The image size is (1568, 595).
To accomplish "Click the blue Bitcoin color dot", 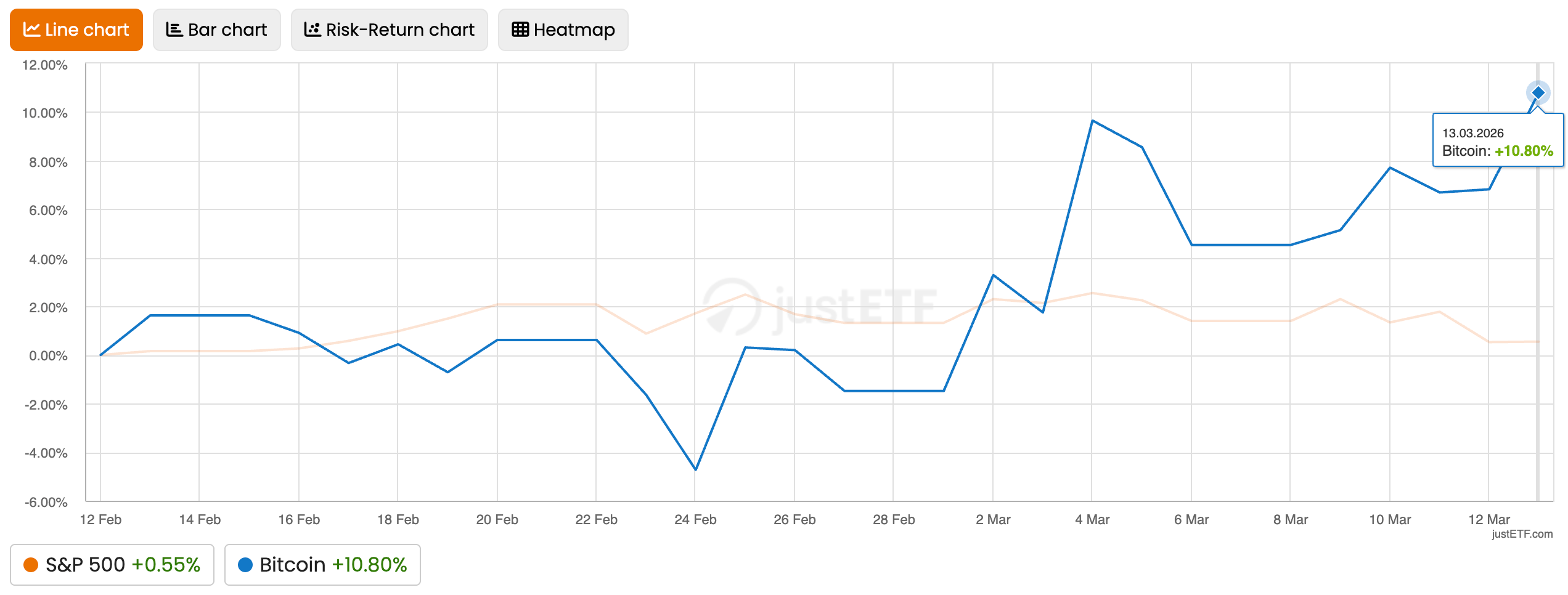I will click(245, 564).
